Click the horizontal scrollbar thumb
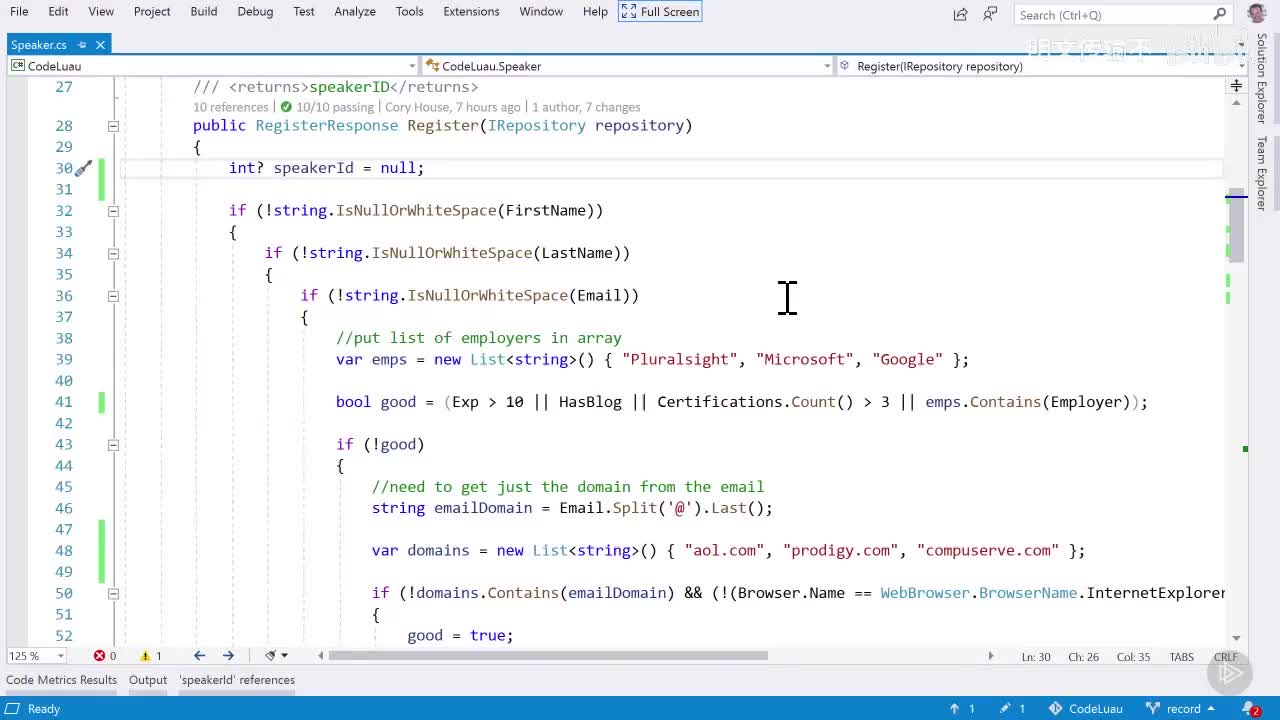The height and width of the screenshot is (720, 1280). click(548, 656)
